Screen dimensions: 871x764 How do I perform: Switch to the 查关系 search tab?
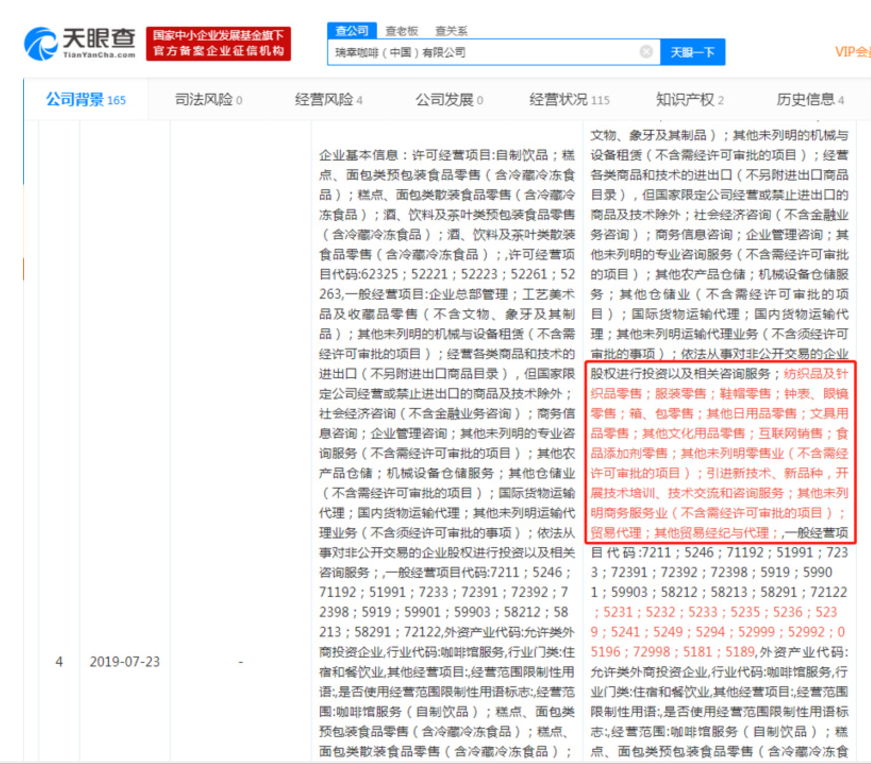(x=450, y=30)
